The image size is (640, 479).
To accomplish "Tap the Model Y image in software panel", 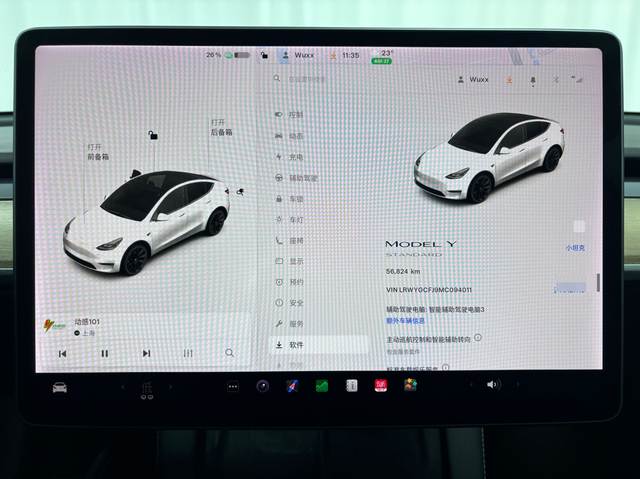I will point(489,157).
